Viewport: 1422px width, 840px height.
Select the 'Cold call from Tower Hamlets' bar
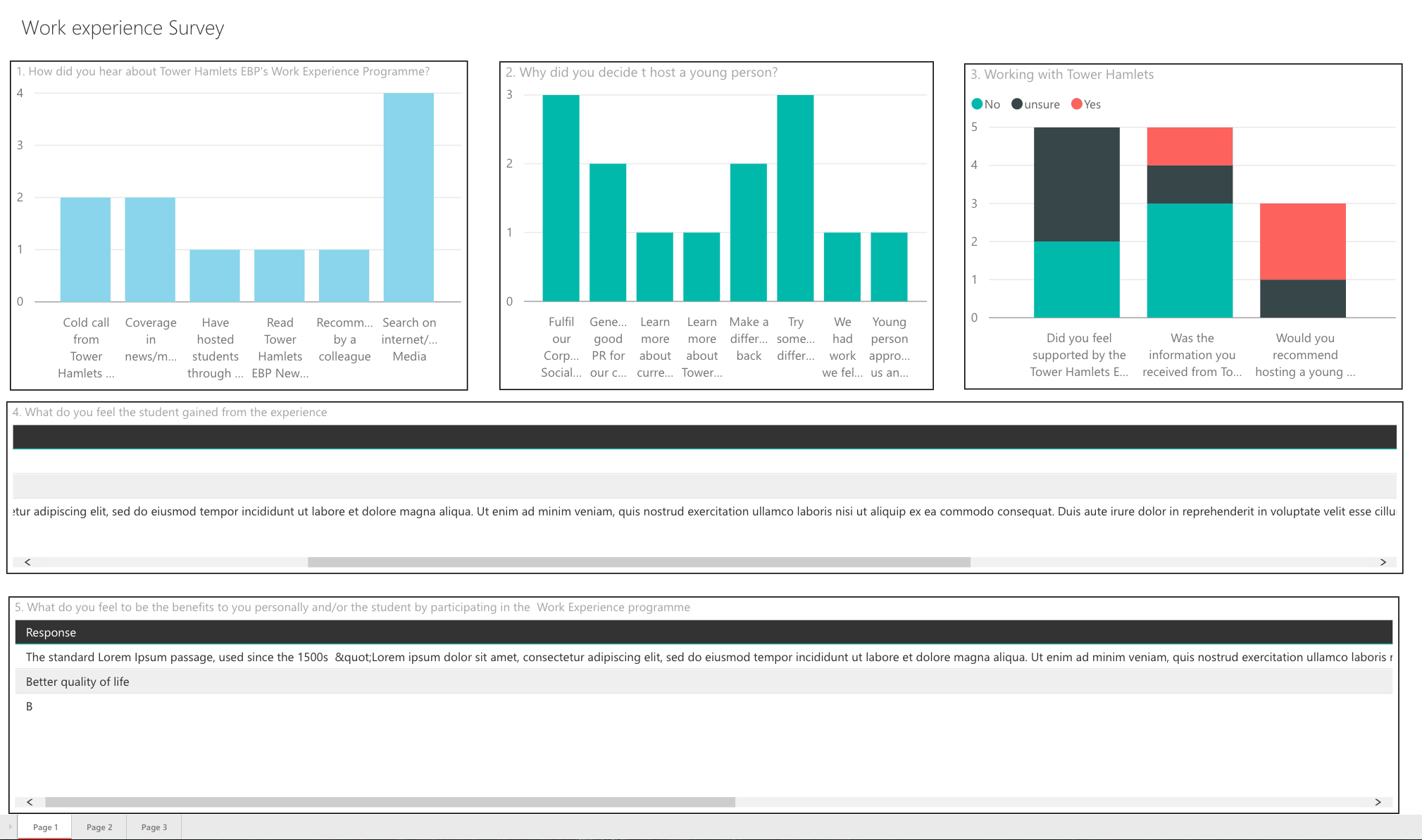85,249
